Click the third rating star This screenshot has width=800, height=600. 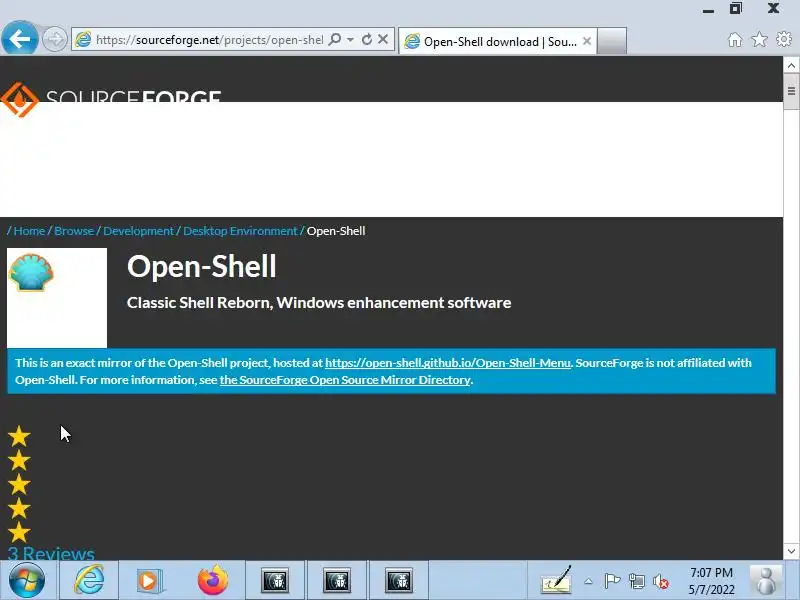pos(19,485)
